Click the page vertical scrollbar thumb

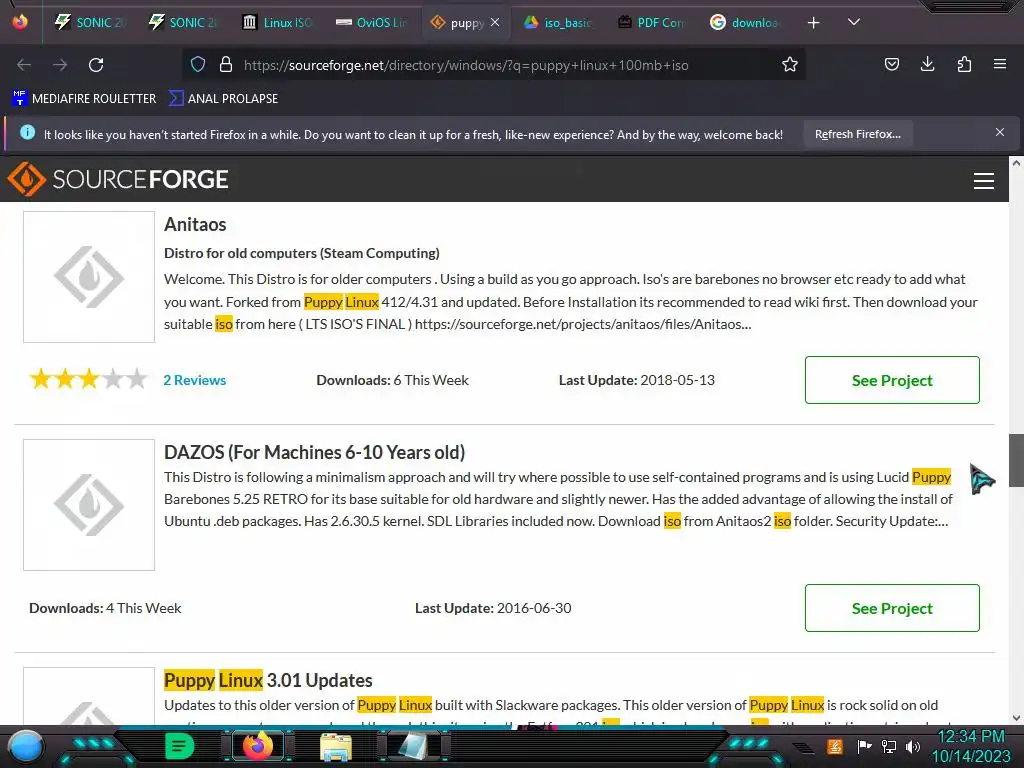point(1016,460)
